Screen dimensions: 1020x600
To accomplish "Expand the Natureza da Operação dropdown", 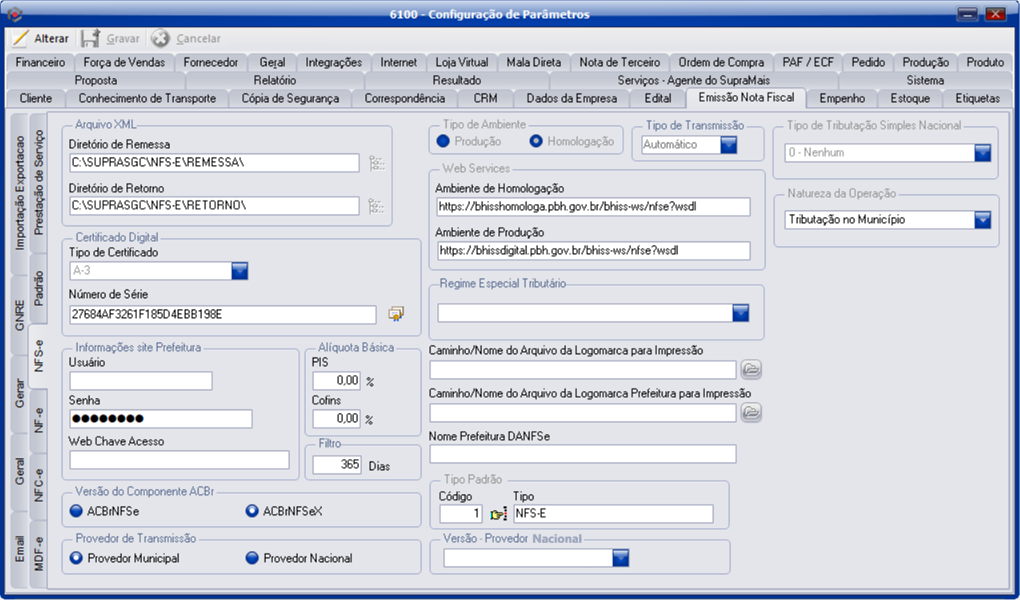I will click(x=982, y=219).
